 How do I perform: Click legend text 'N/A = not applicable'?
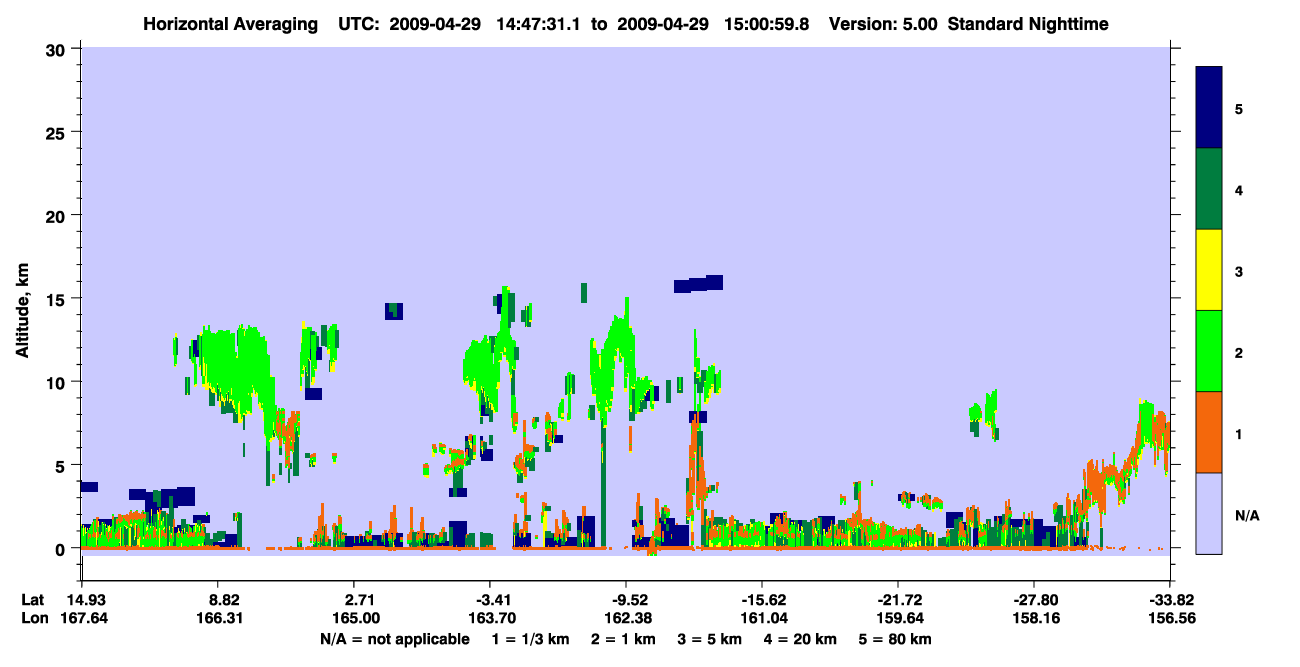point(395,639)
